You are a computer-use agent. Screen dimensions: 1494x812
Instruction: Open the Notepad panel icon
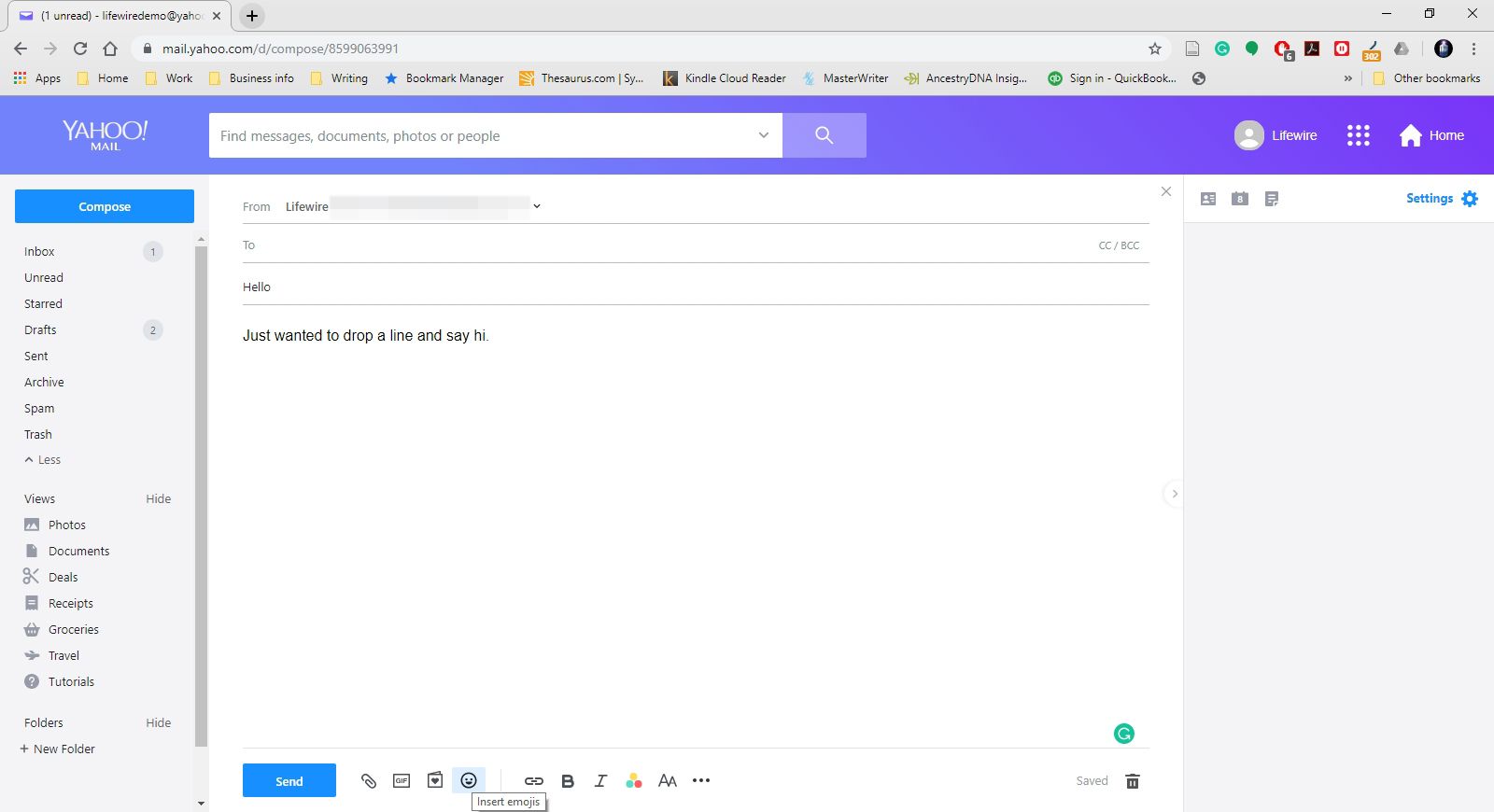[x=1272, y=199]
